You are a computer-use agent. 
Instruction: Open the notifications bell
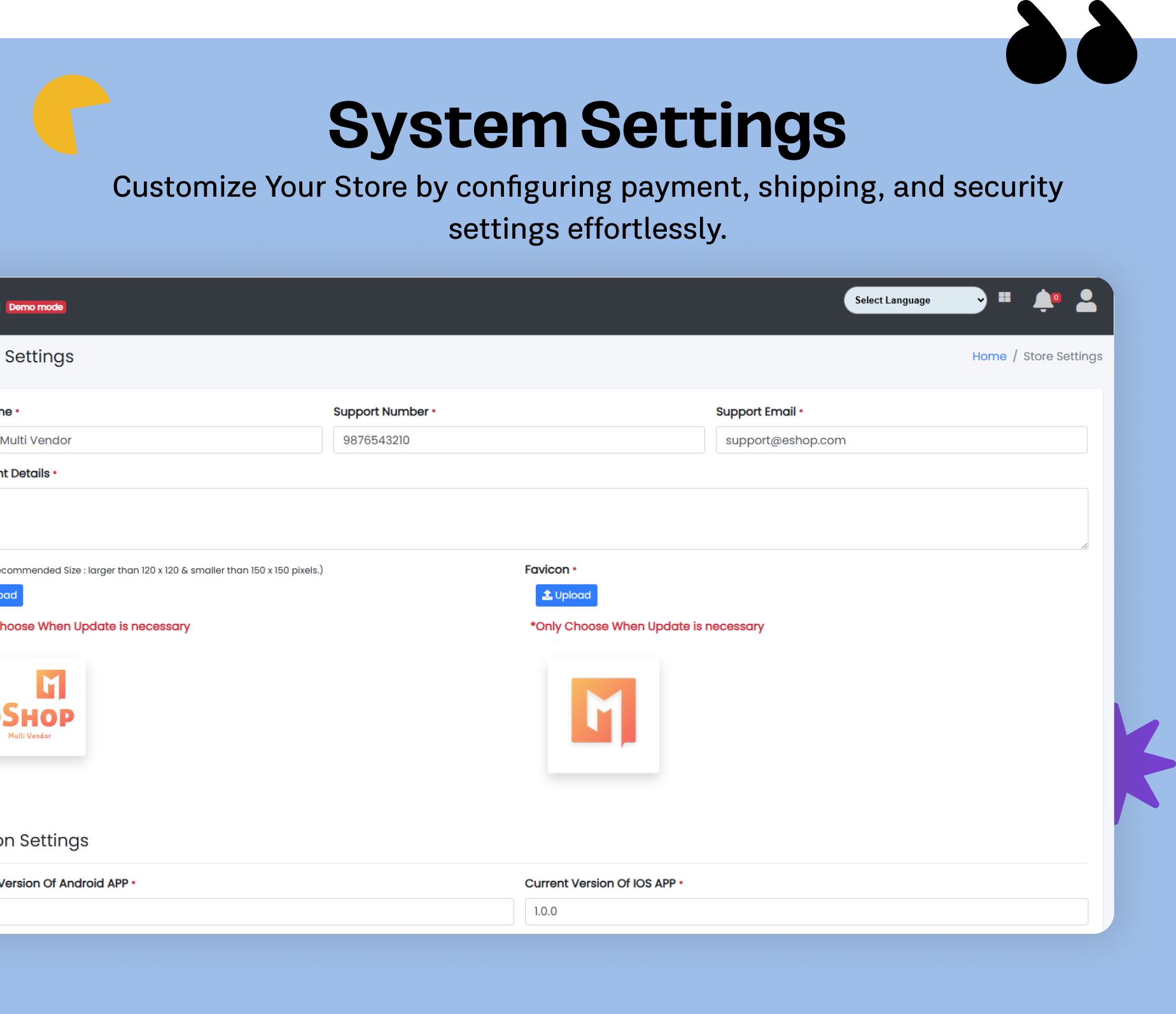[x=1043, y=300]
